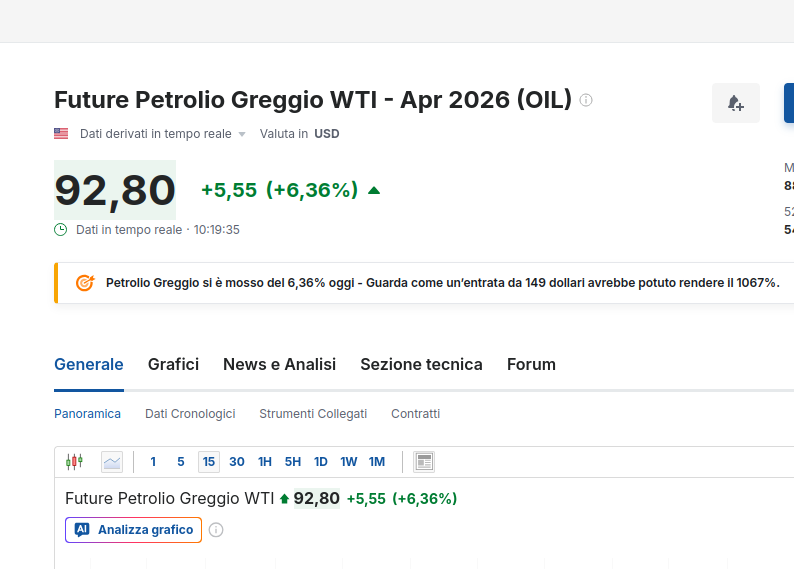This screenshot has width=794, height=569.
Task: Click the 10:19:35 real-time timestamp
Action: pyautogui.click(x=216, y=230)
